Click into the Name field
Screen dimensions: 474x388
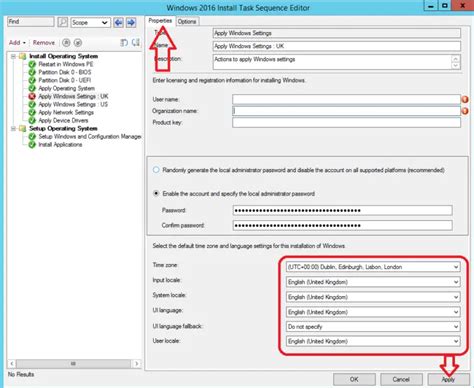coord(337,46)
